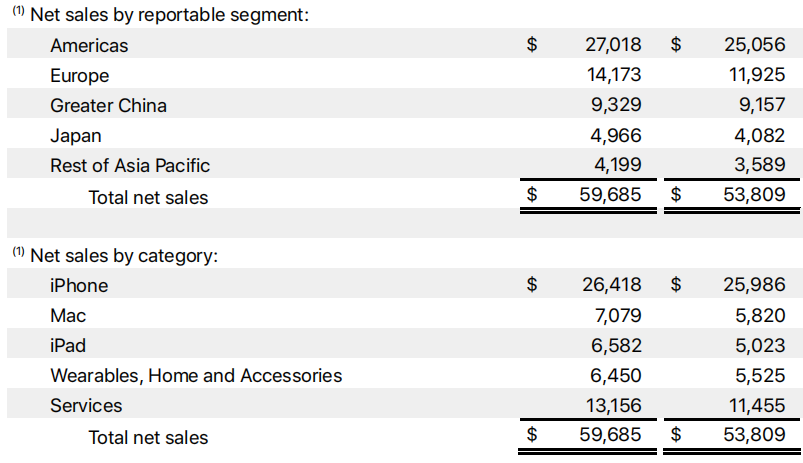The width and height of the screenshot is (803, 463).
Task: Click the Mac category label
Action: tap(68, 315)
